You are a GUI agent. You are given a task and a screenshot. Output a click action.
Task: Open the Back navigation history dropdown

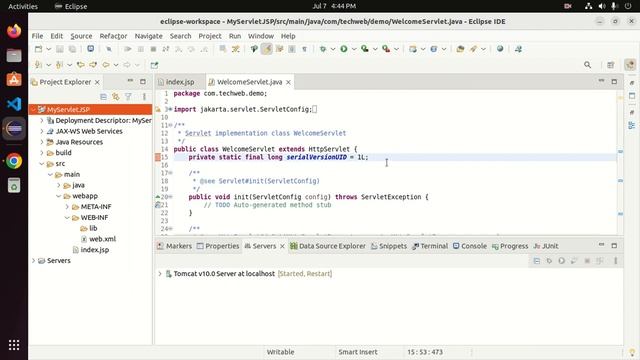116,65
